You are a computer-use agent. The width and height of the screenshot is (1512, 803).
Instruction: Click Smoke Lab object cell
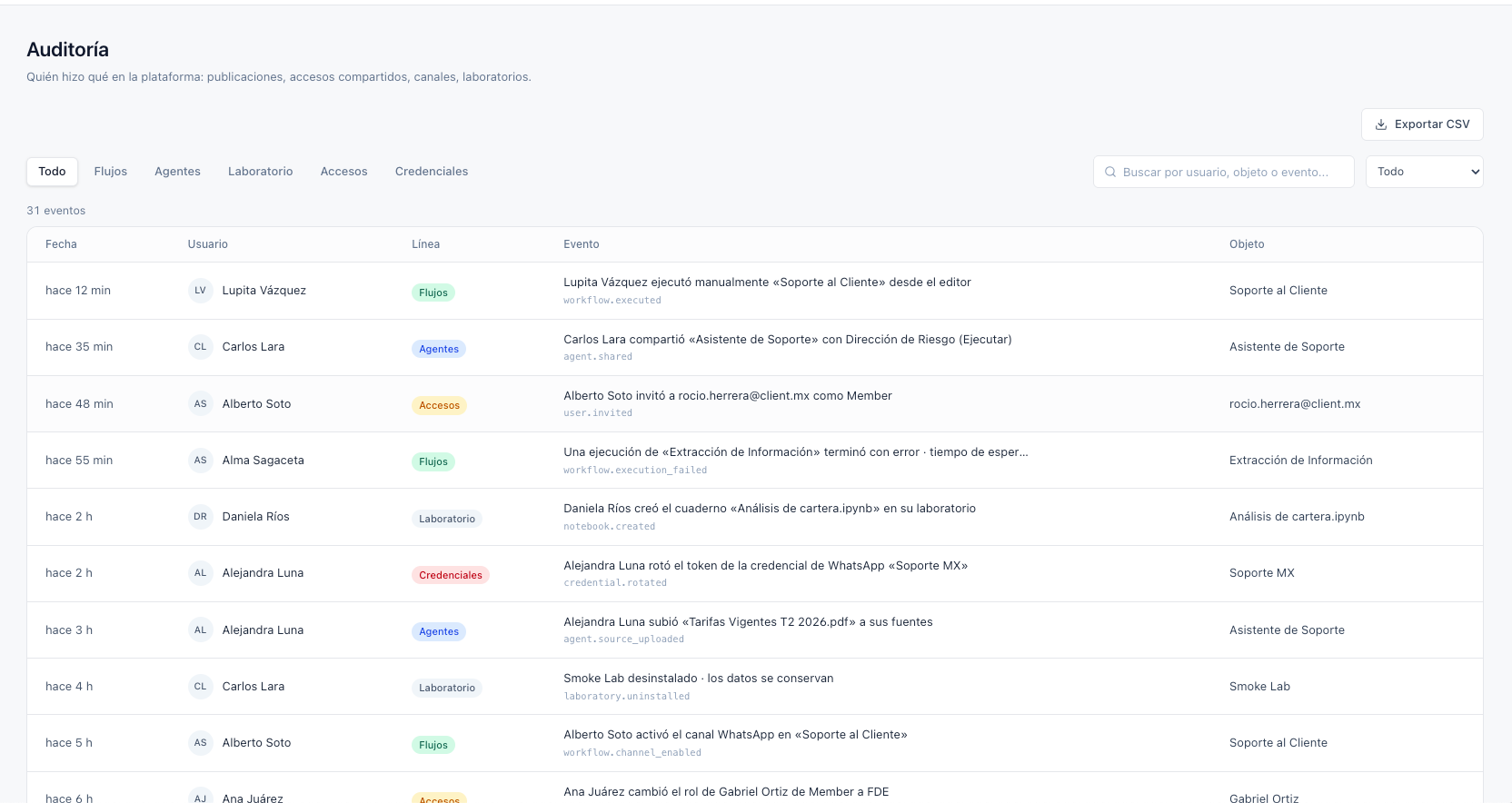point(1259,687)
